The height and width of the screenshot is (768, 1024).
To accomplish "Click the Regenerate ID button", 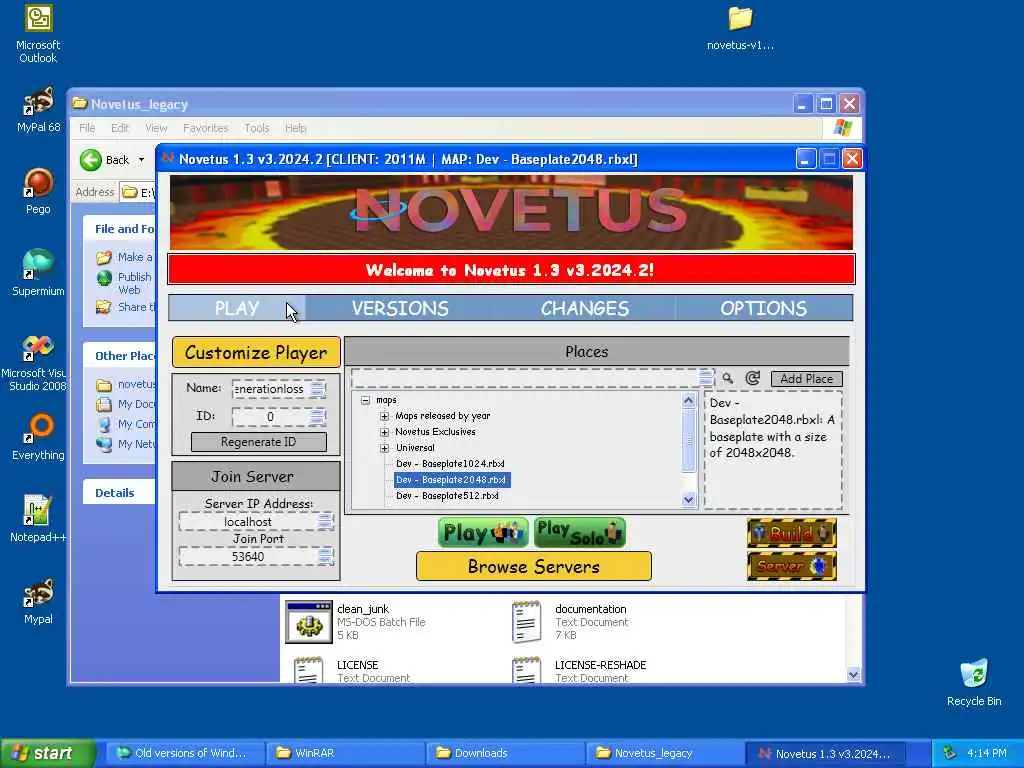I will point(259,442).
